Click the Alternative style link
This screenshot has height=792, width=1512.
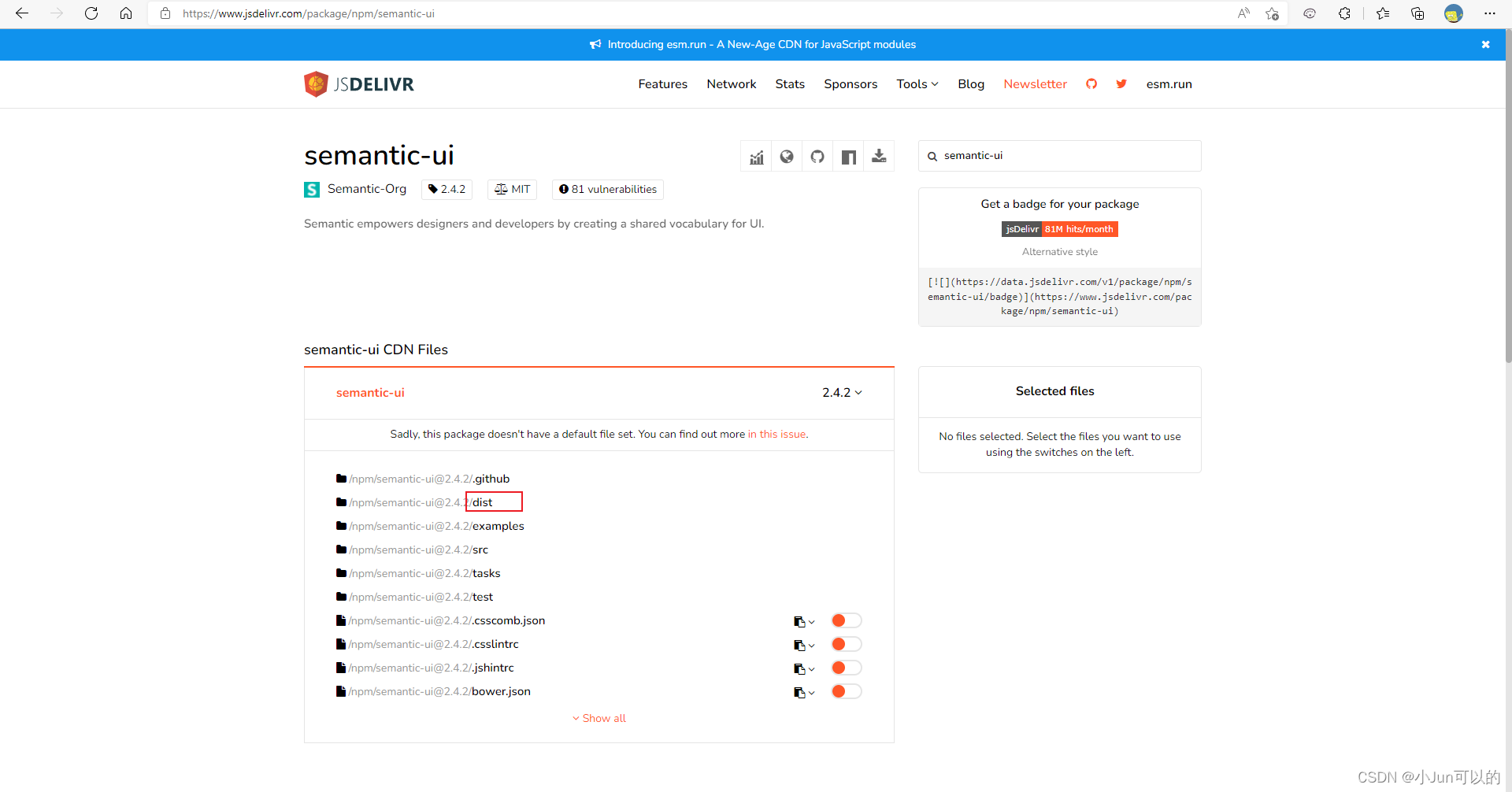(x=1059, y=252)
